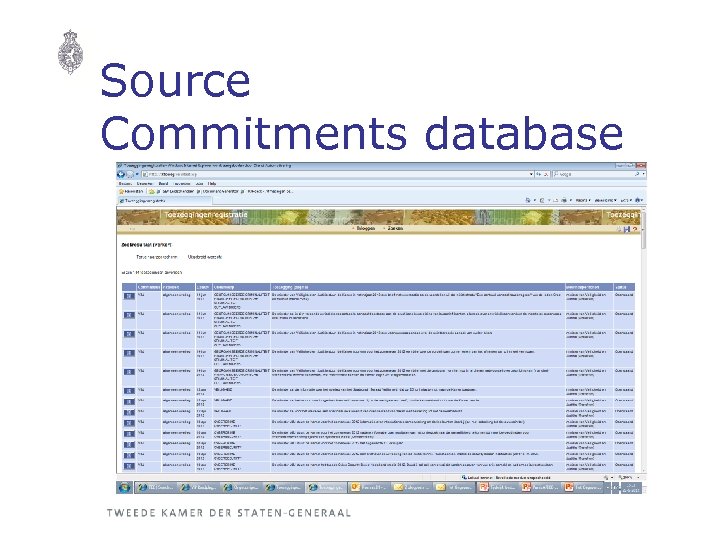Open the address bar history dropdown arrow

pos(531,174)
